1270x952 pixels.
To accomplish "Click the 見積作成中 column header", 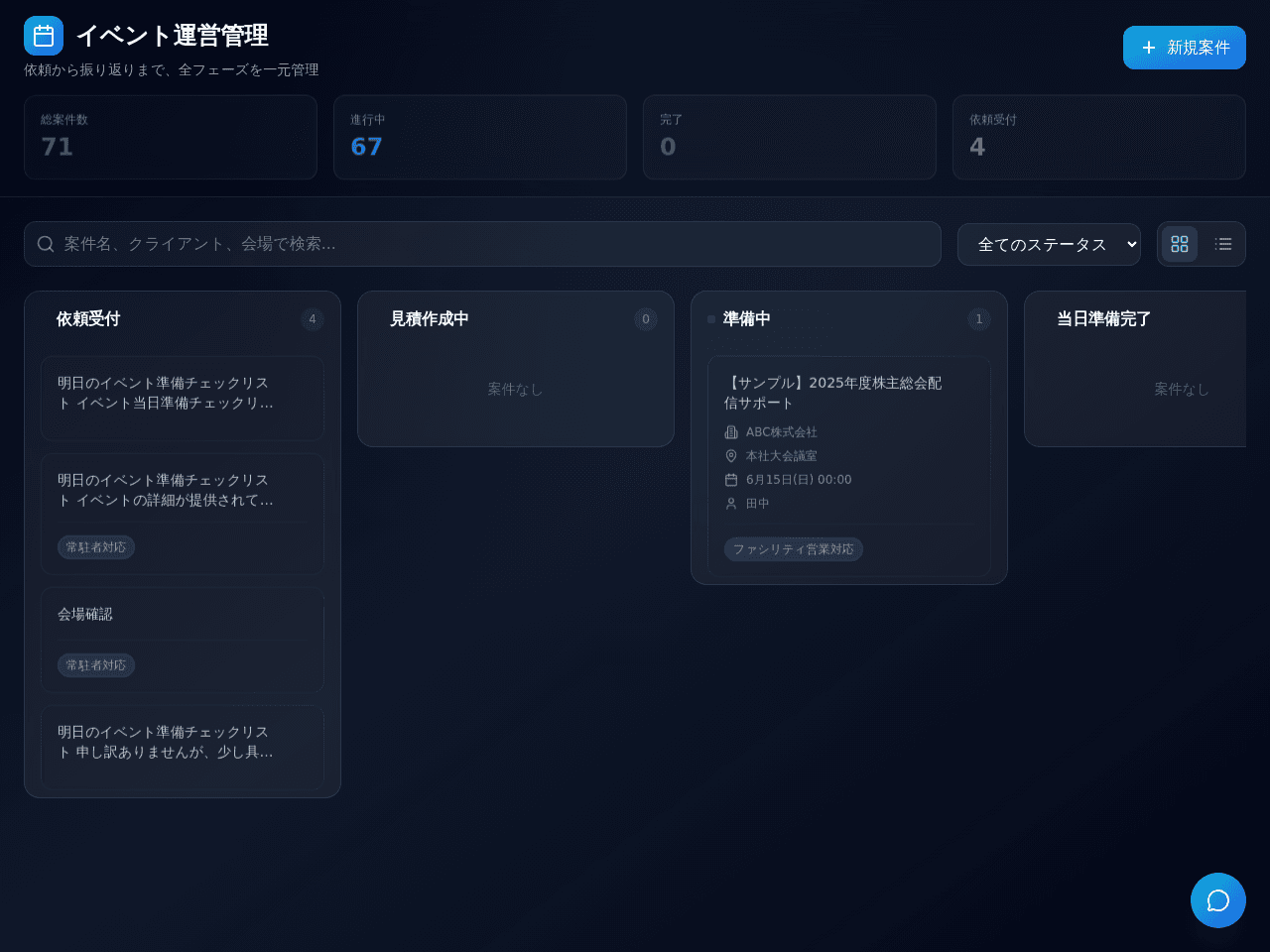I will pos(430,319).
